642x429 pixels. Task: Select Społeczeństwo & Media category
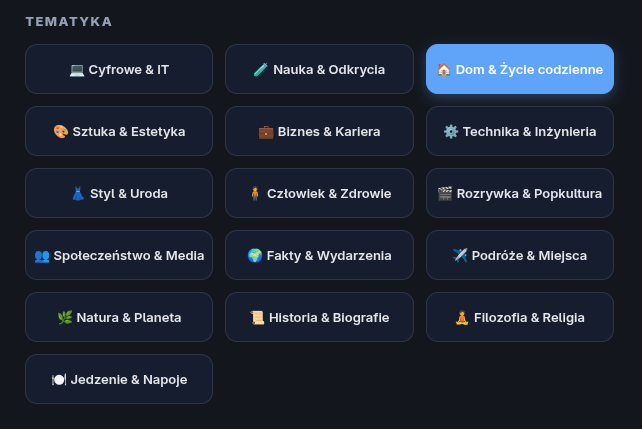(119, 255)
